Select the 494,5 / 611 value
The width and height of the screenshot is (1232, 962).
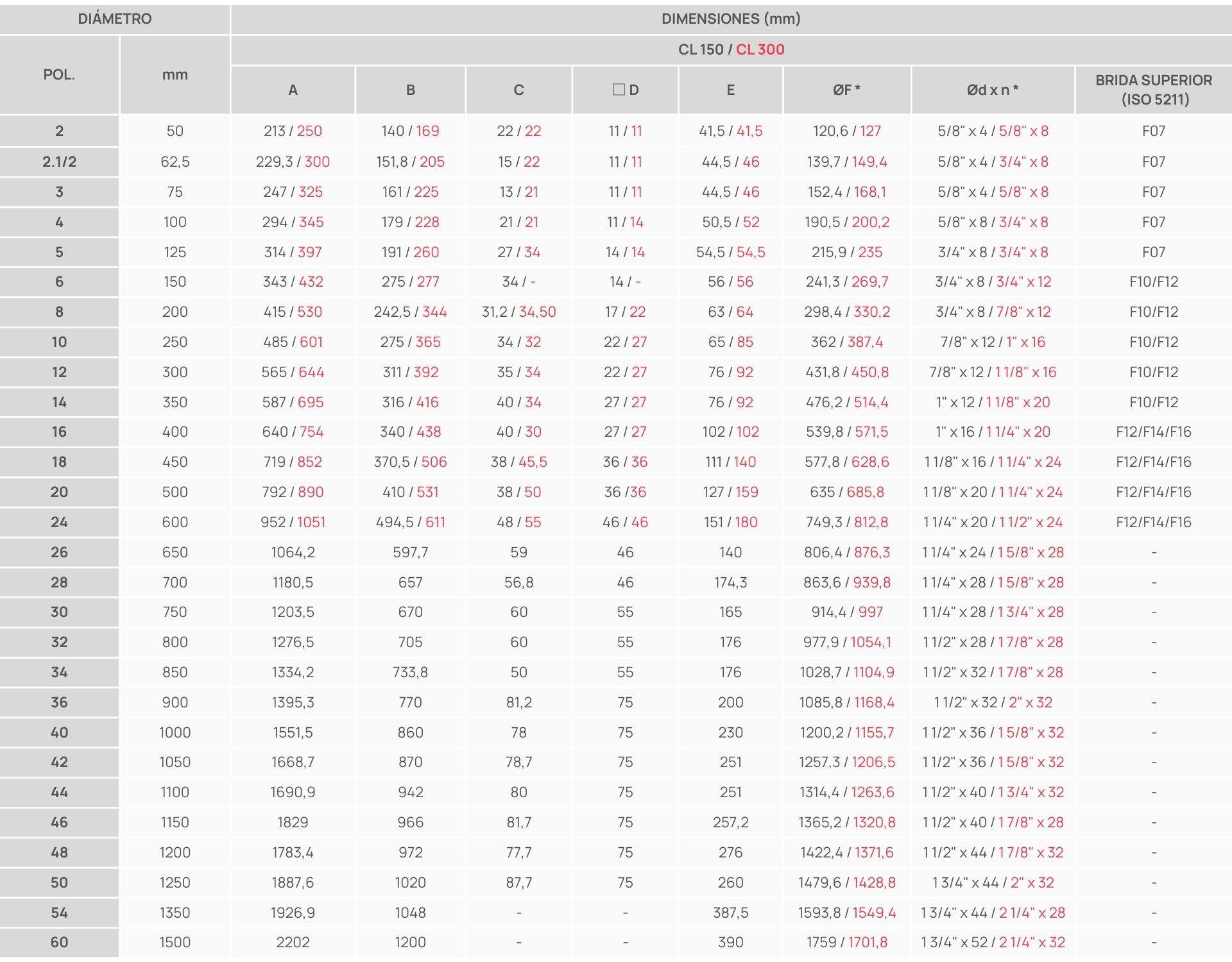[x=410, y=522]
